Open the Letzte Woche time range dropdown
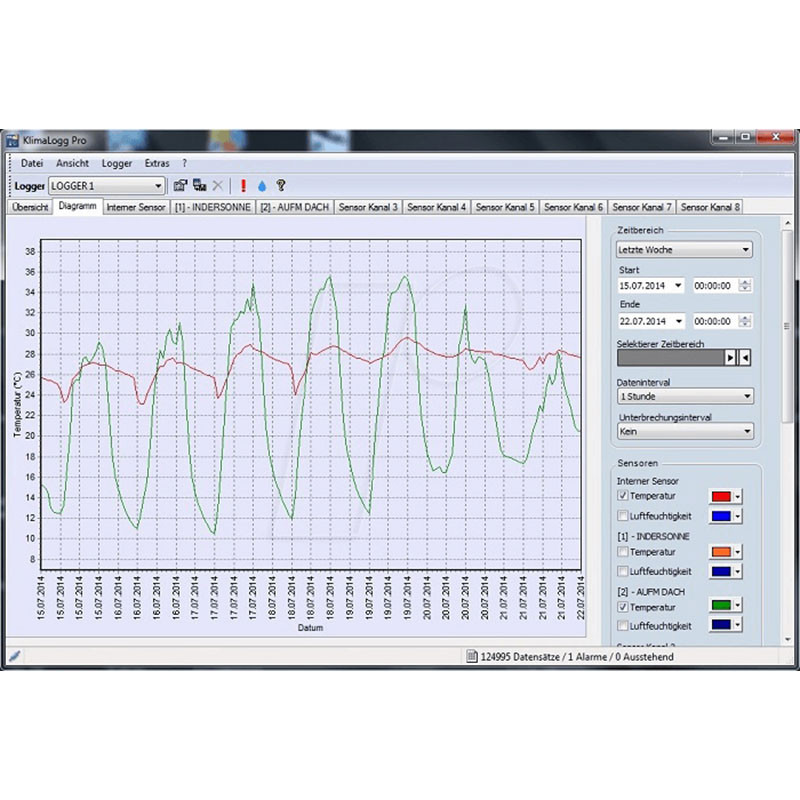This screenshot has height=800, width=800. coord(684,249)
